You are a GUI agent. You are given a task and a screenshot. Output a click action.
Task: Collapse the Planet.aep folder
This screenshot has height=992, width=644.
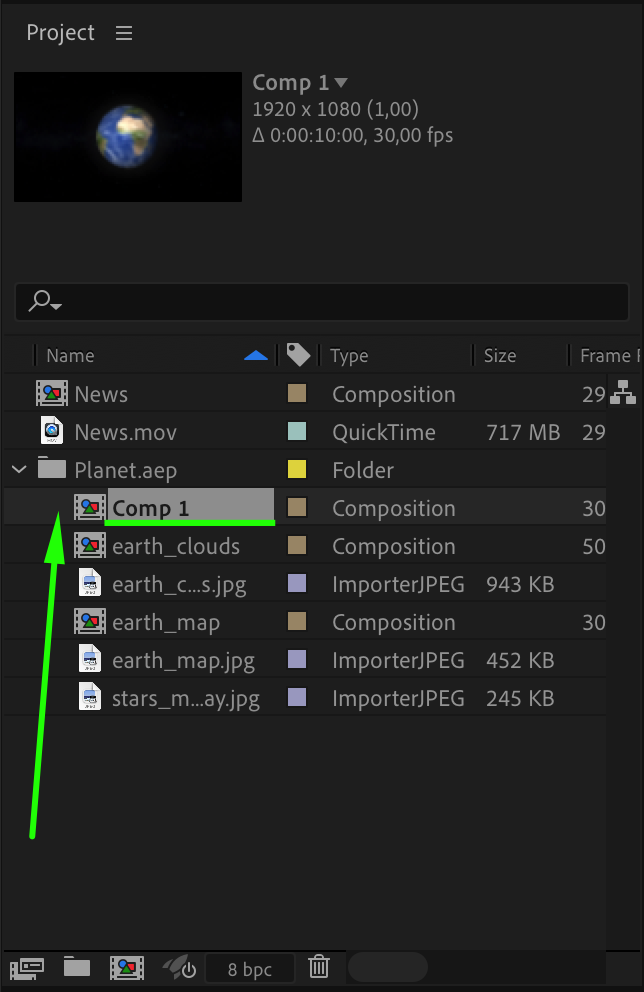pyautogui.click(x=19, y=470)
